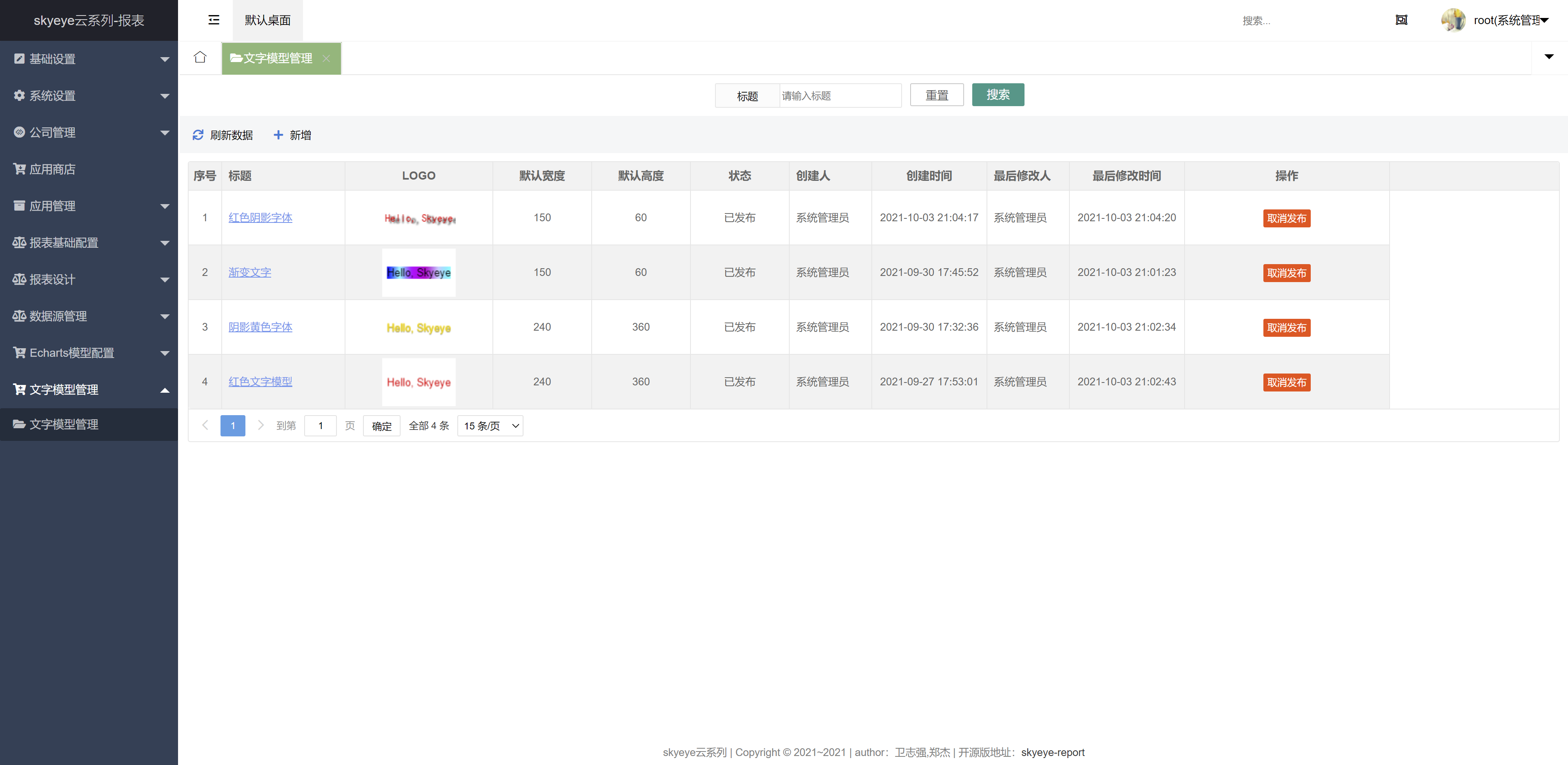The image size is (1568, 765).
Task: Click the 默认桌面 tab
Action: click(x=267, y=19)
